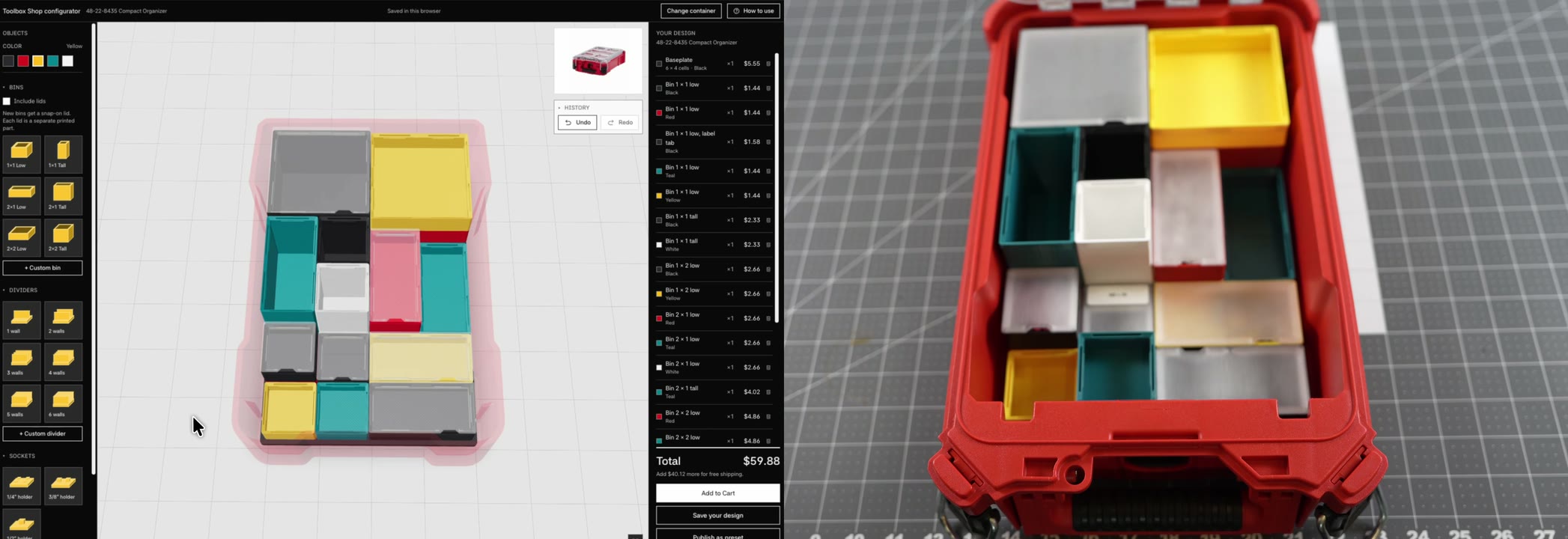Select the "Bin 1 × 1 low, label tab" row
Image resolution: width=1568 pixels, height=539 pixels.
pos(714,142)
